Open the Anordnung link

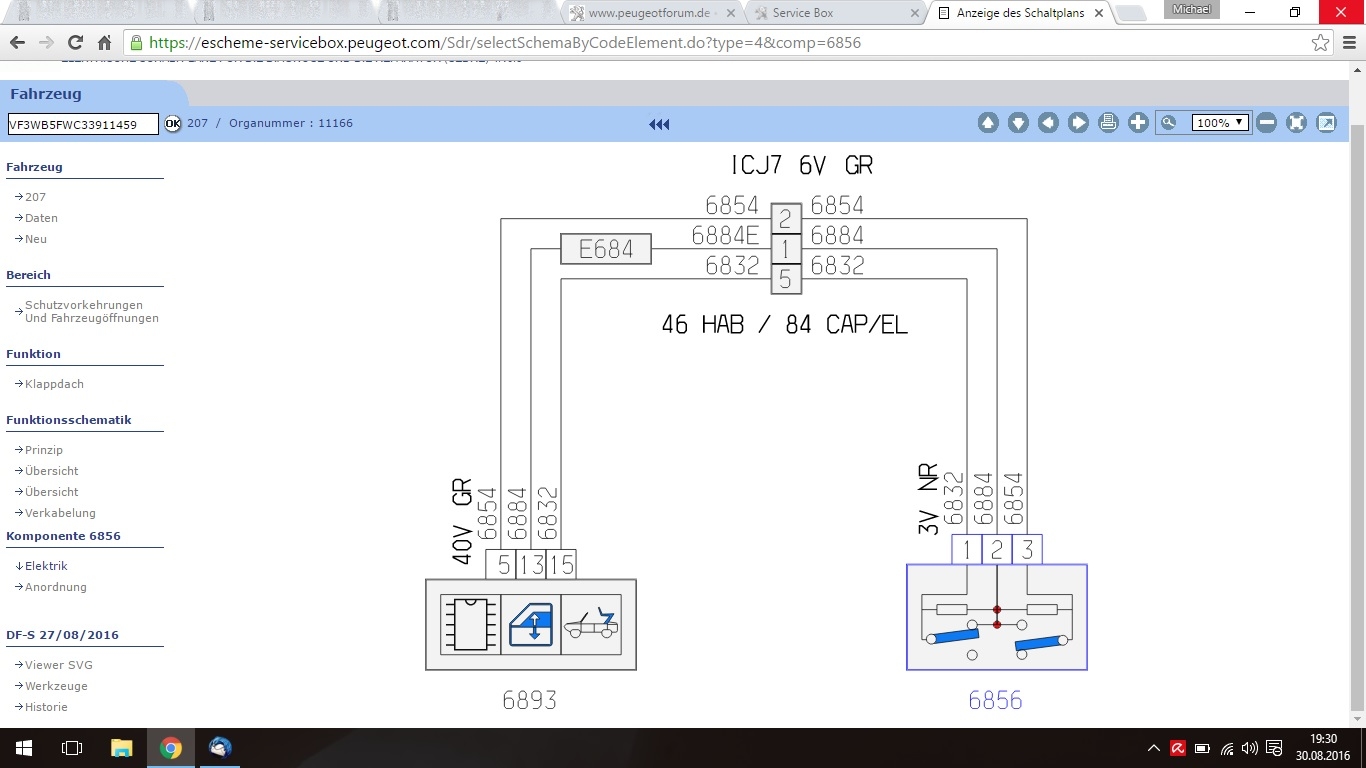coord(55,587)
